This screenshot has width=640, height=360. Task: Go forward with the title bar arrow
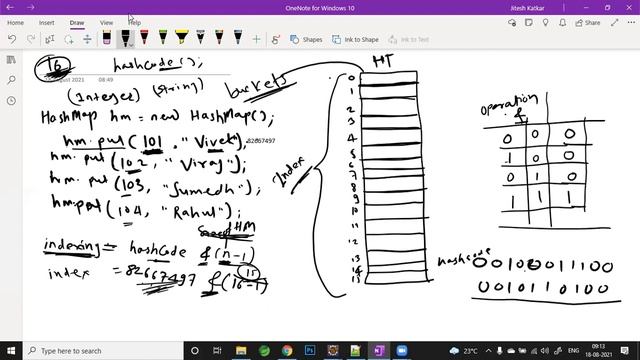point(31,7)
